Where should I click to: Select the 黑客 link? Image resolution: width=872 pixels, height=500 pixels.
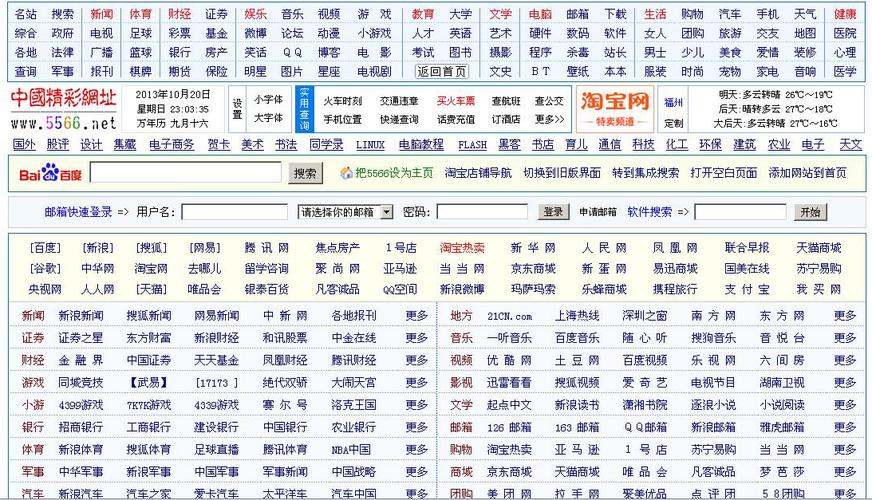coord(509,145)
